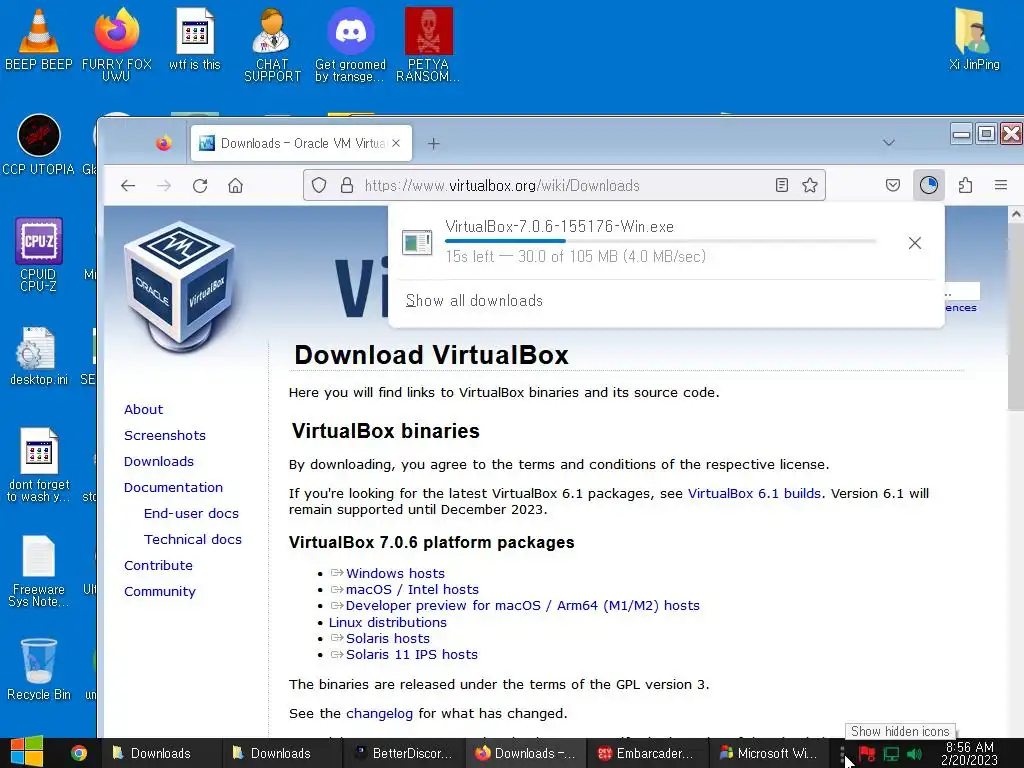Open the Freeware Sys Note file icon
This screenshot has height=768, width=1024.
point(39,571)
